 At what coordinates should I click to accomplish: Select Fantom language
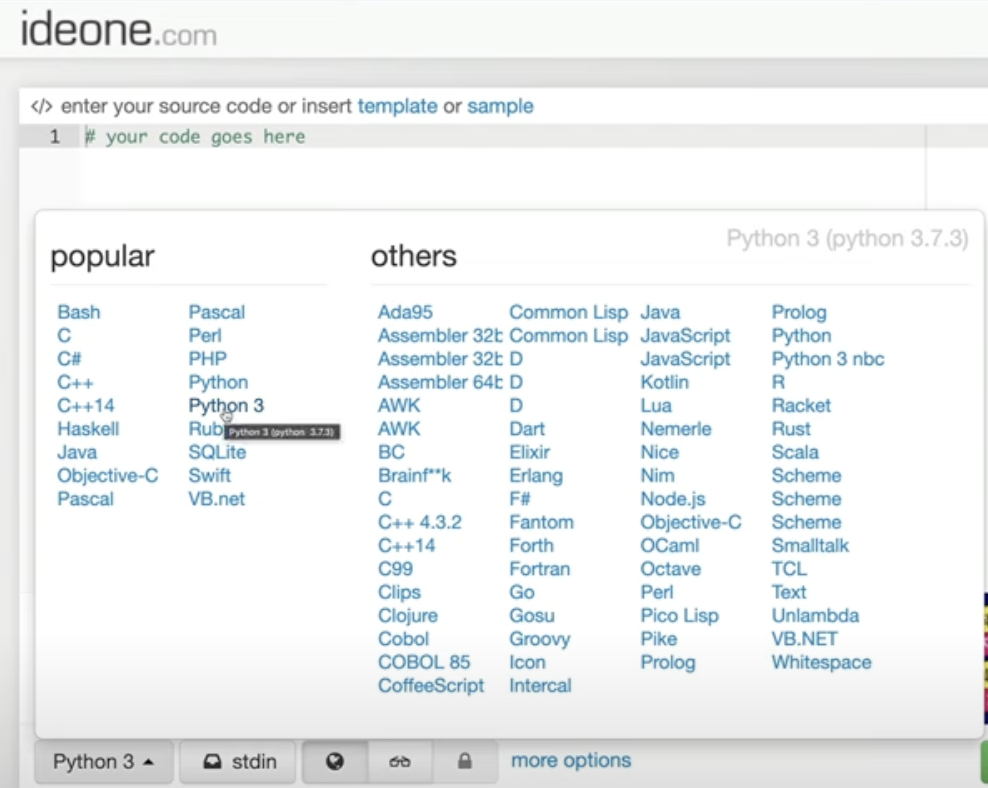pos(541,522)
